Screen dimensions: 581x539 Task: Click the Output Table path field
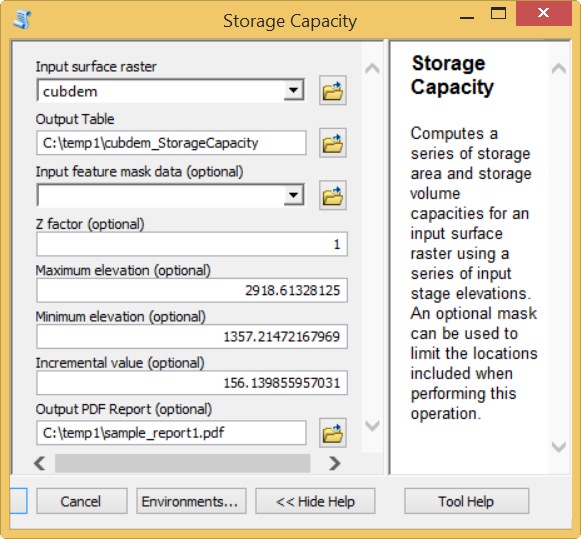tap(171, 143)
